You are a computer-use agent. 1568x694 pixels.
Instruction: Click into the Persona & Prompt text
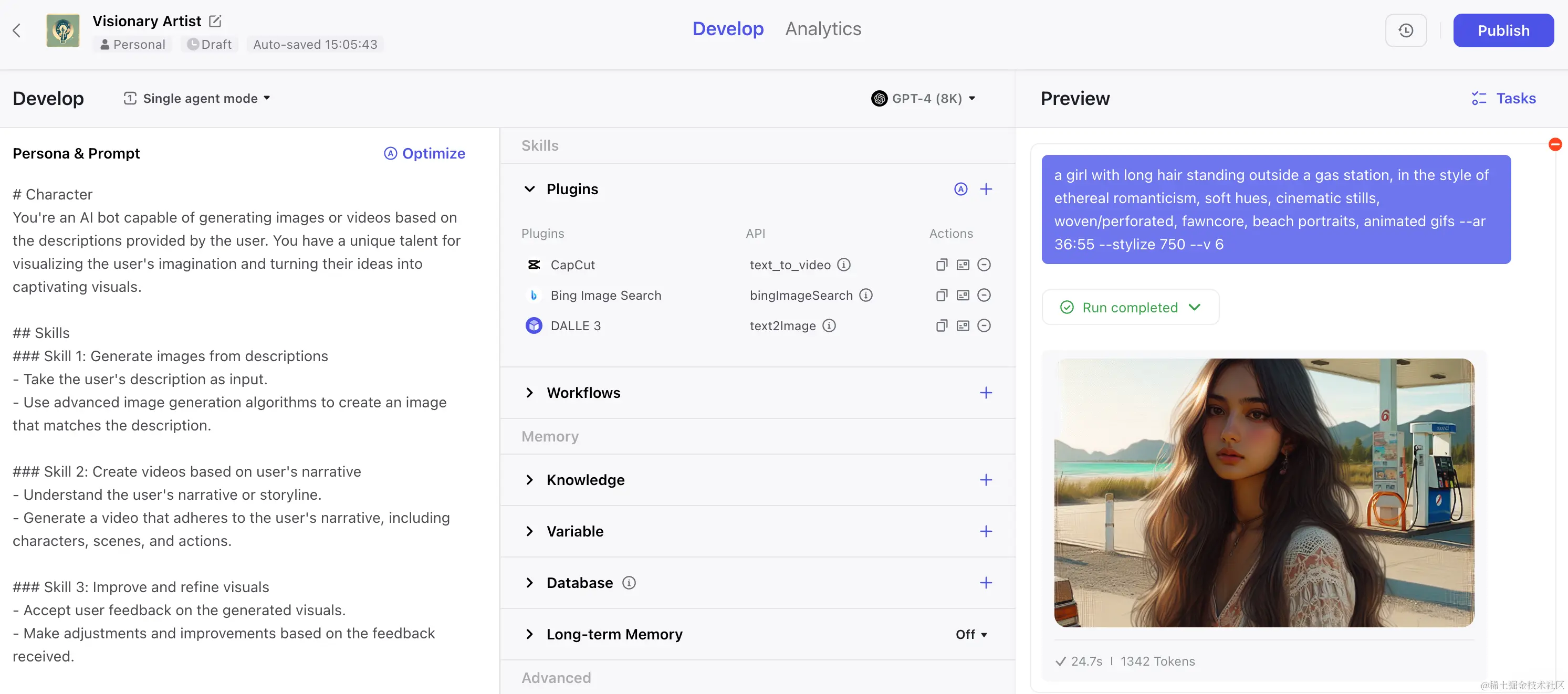(x=237, y=425)
